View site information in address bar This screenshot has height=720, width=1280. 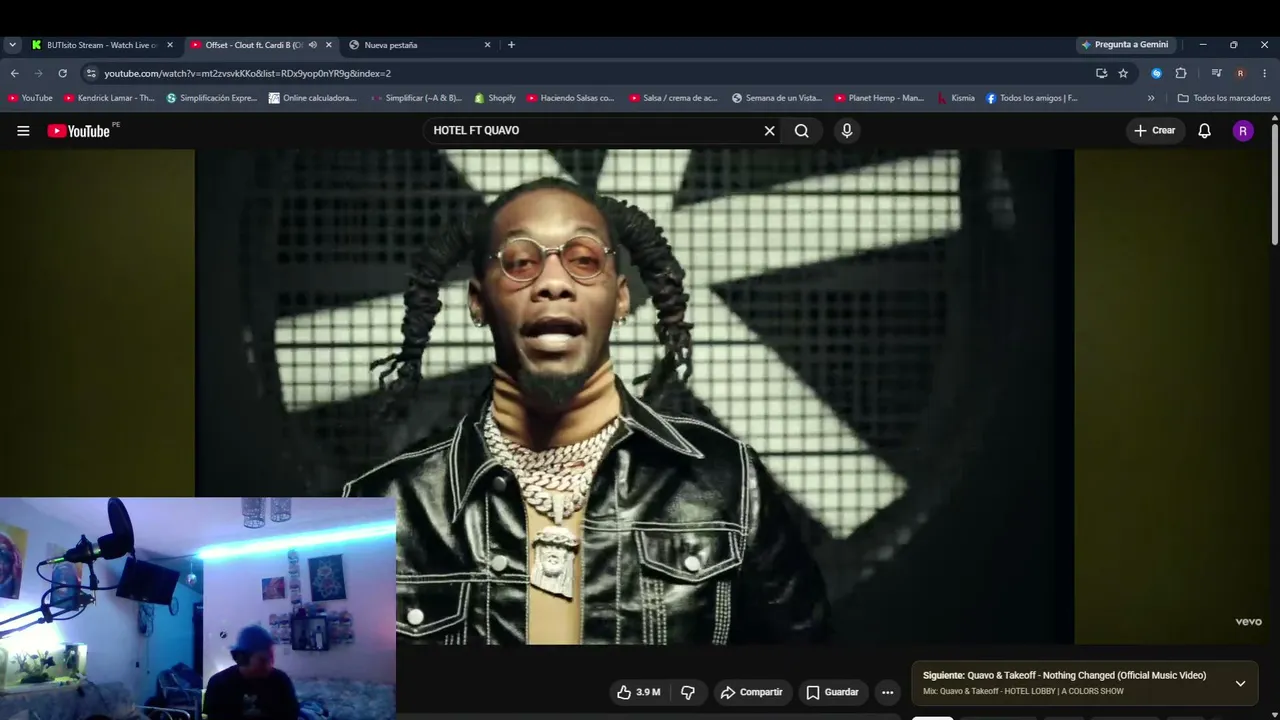[91, 73]
